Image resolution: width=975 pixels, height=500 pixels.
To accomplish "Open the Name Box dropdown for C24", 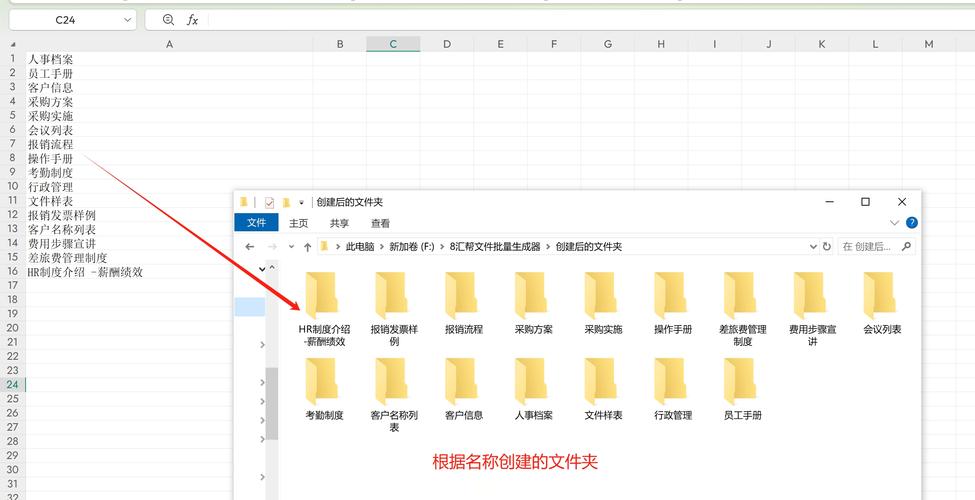I will click(x=128, y=20).
